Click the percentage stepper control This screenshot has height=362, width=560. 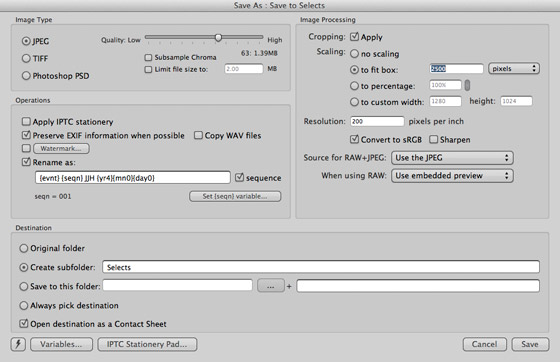point(467,85)
